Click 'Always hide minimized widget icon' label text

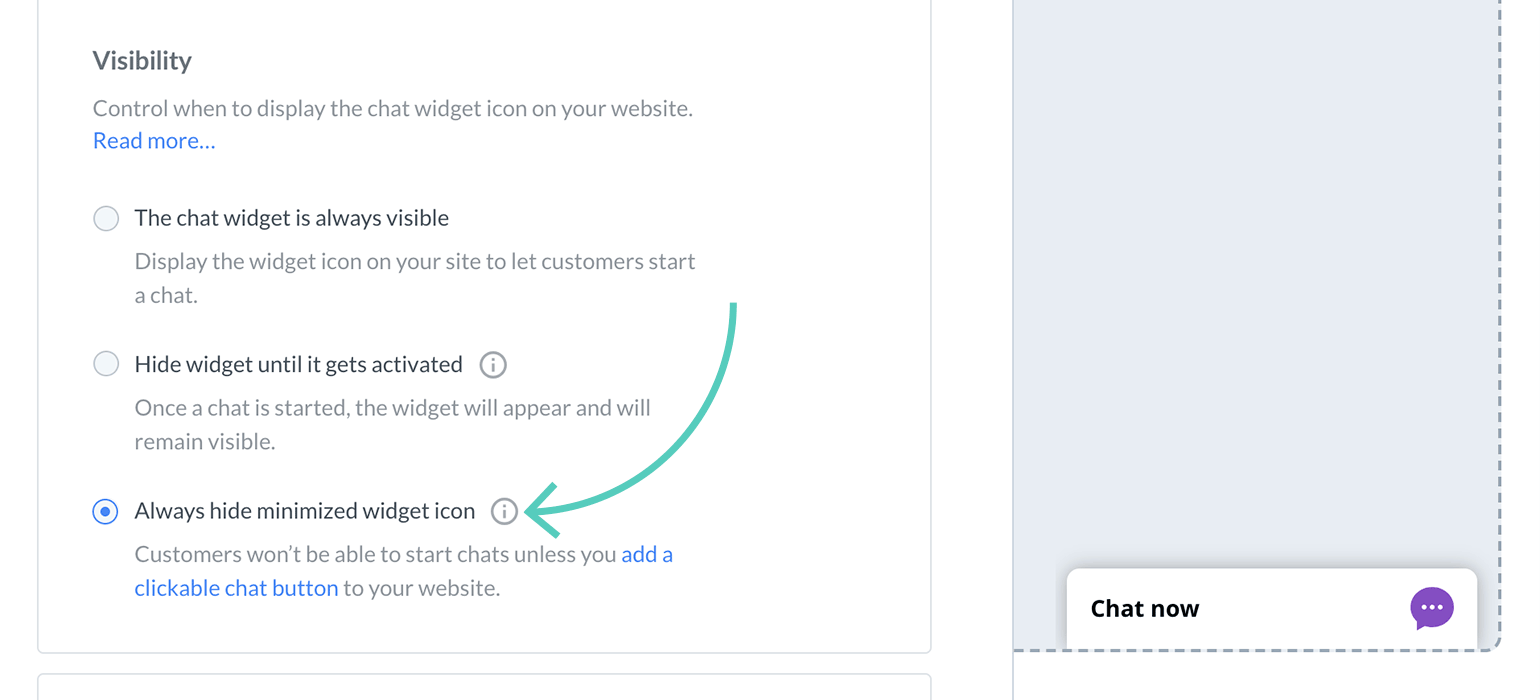[304, 512]
